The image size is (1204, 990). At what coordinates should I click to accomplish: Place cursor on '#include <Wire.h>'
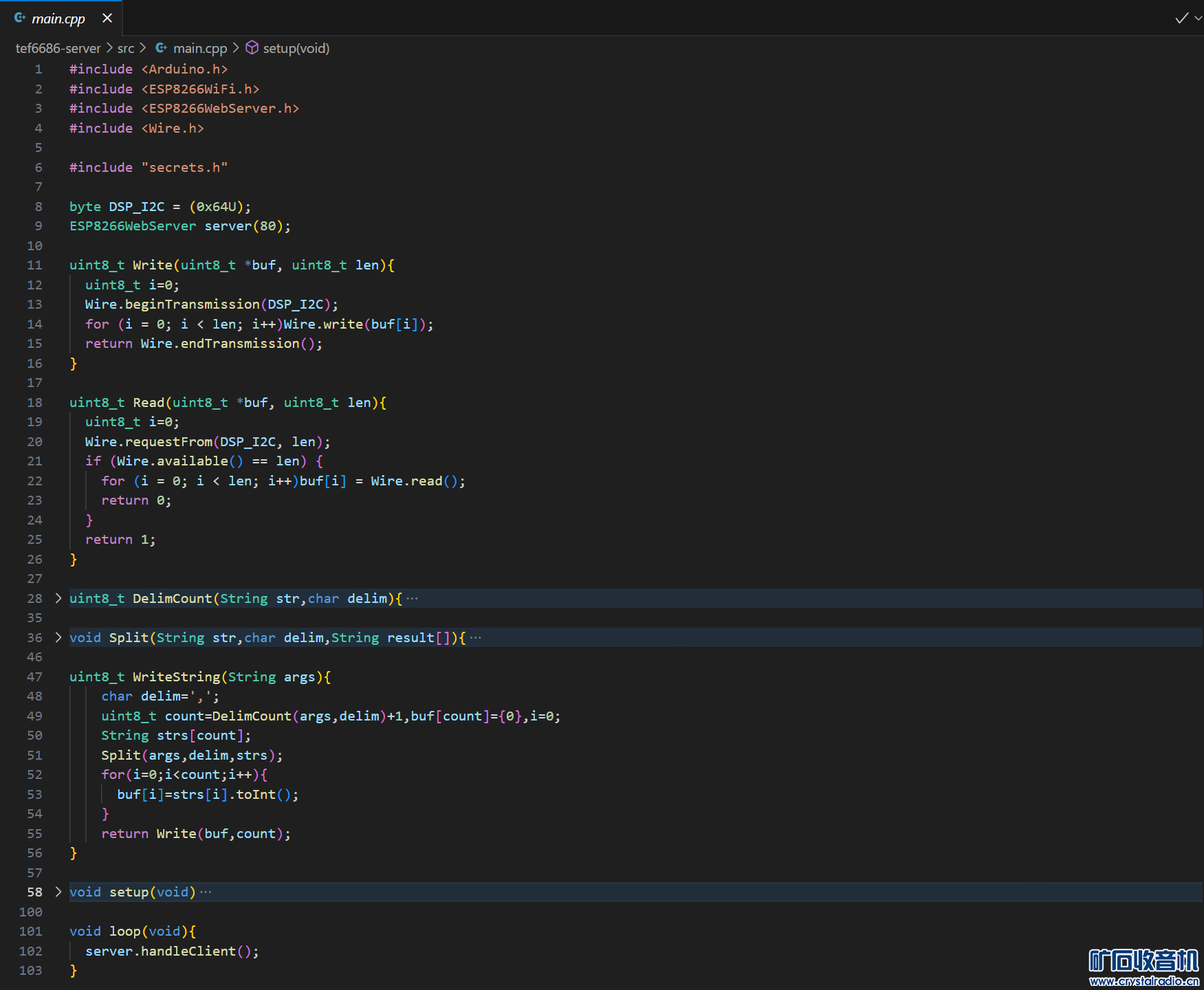tap(137, 129)
